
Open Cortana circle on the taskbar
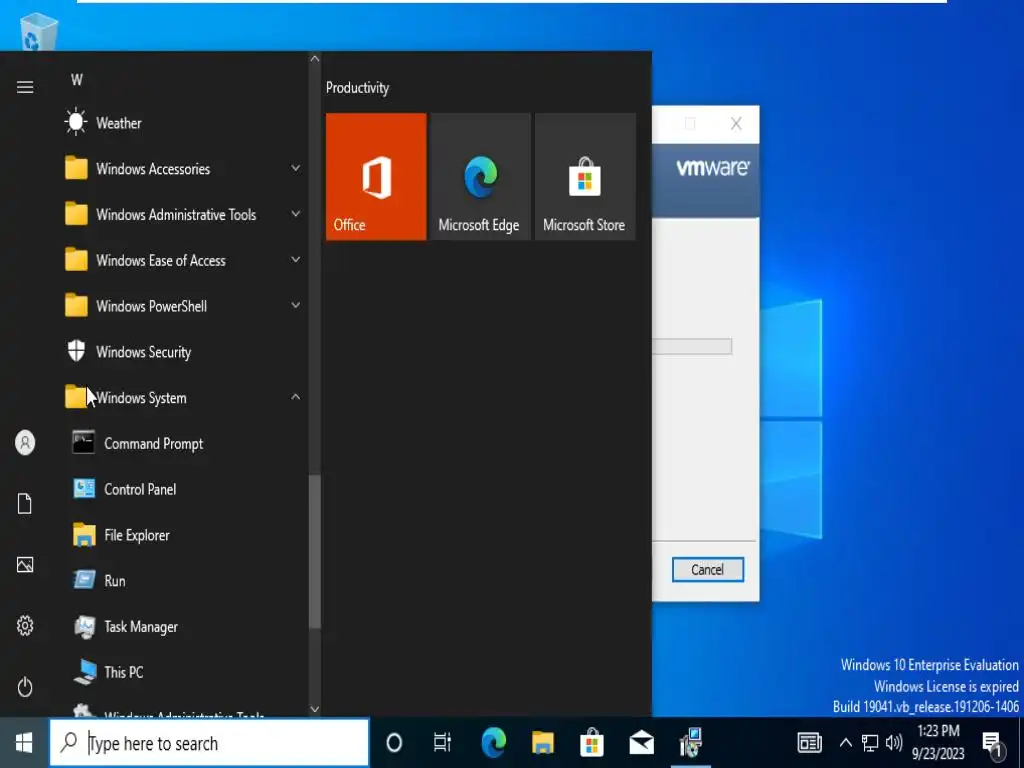coord(394,743)
